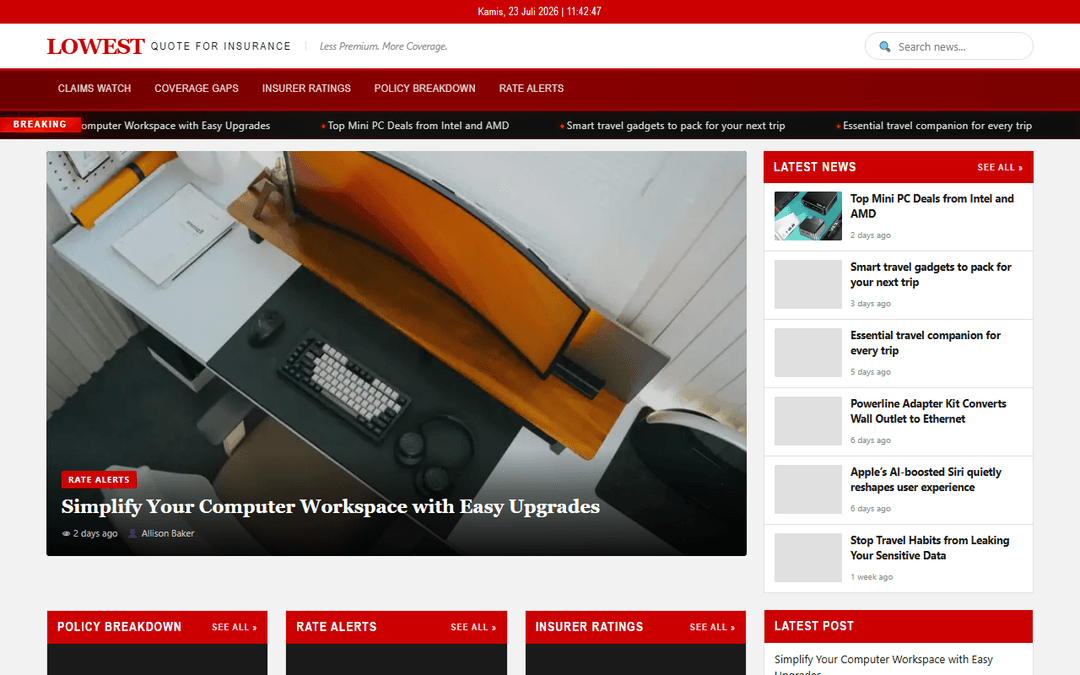Open the Coverage Gaps menu item

pos(196,88)
